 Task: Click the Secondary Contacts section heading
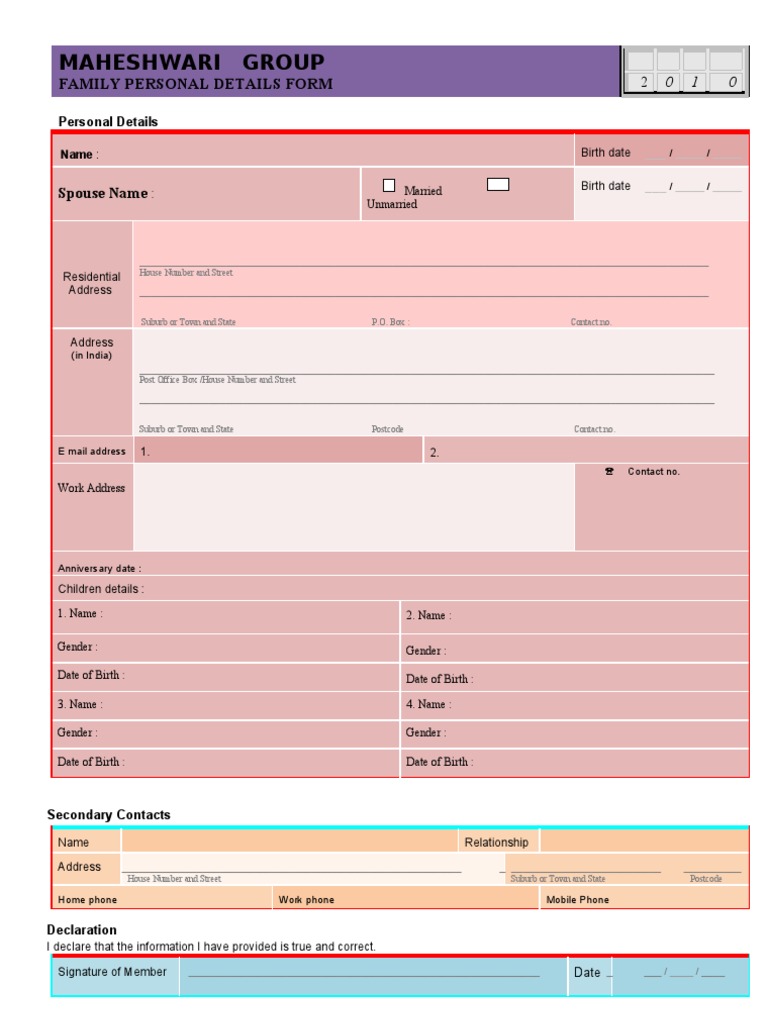click(x=108, y=814)
